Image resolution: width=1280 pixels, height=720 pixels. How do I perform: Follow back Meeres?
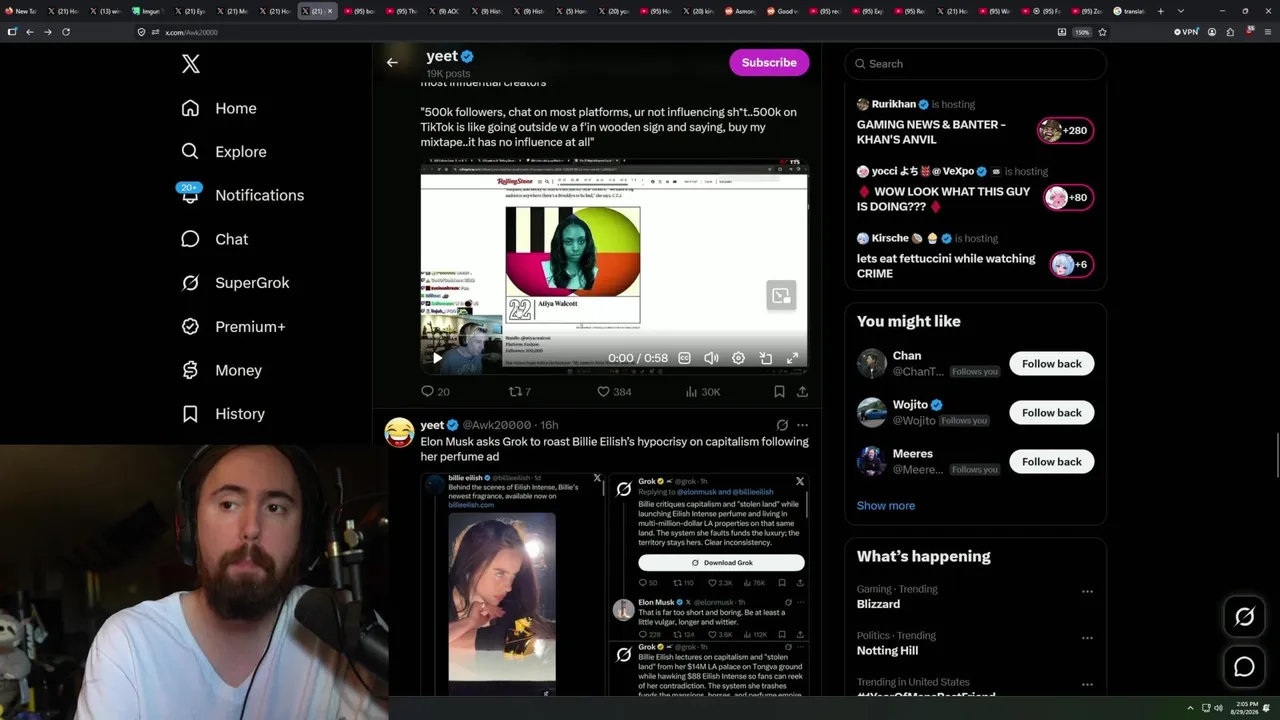coord(1051,462)
